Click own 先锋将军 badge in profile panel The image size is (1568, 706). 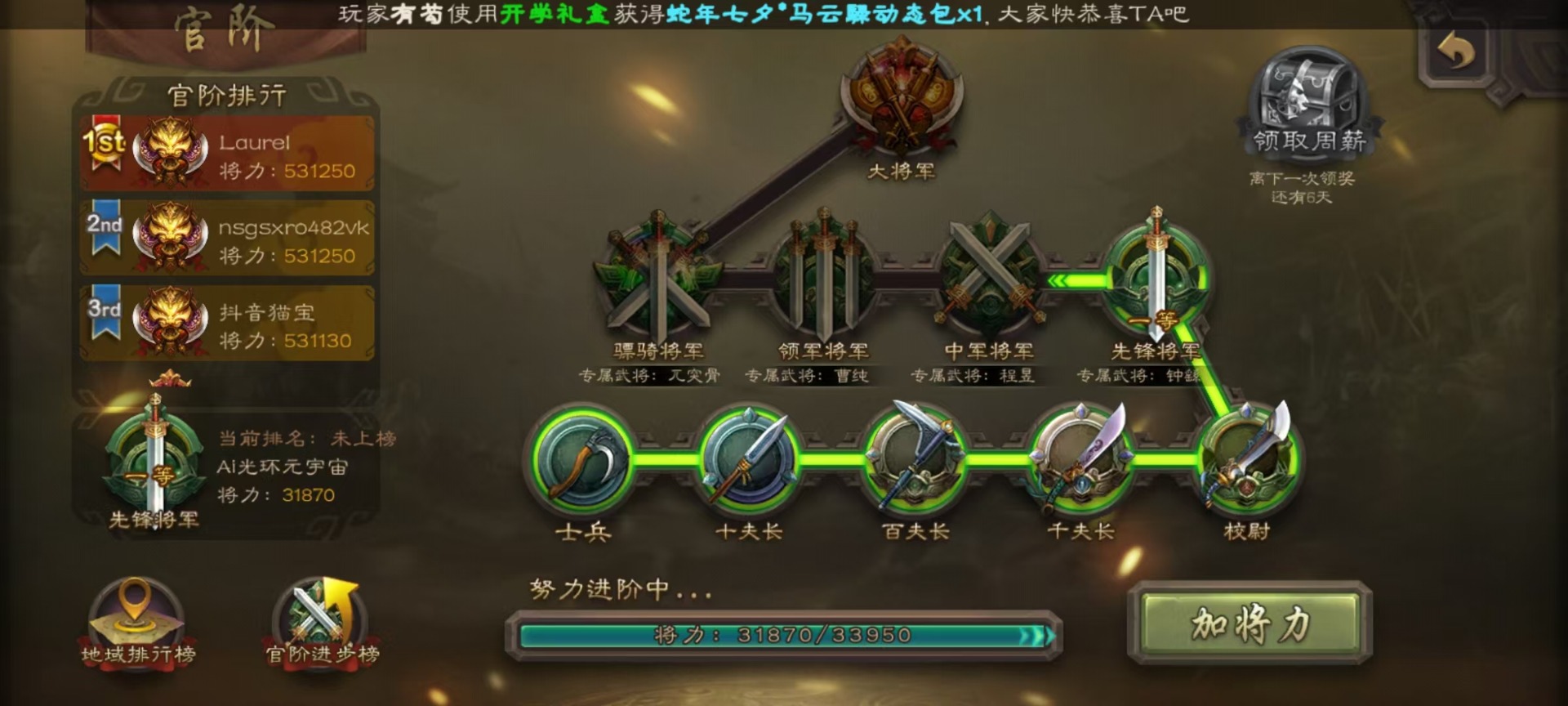coord(155,454)
